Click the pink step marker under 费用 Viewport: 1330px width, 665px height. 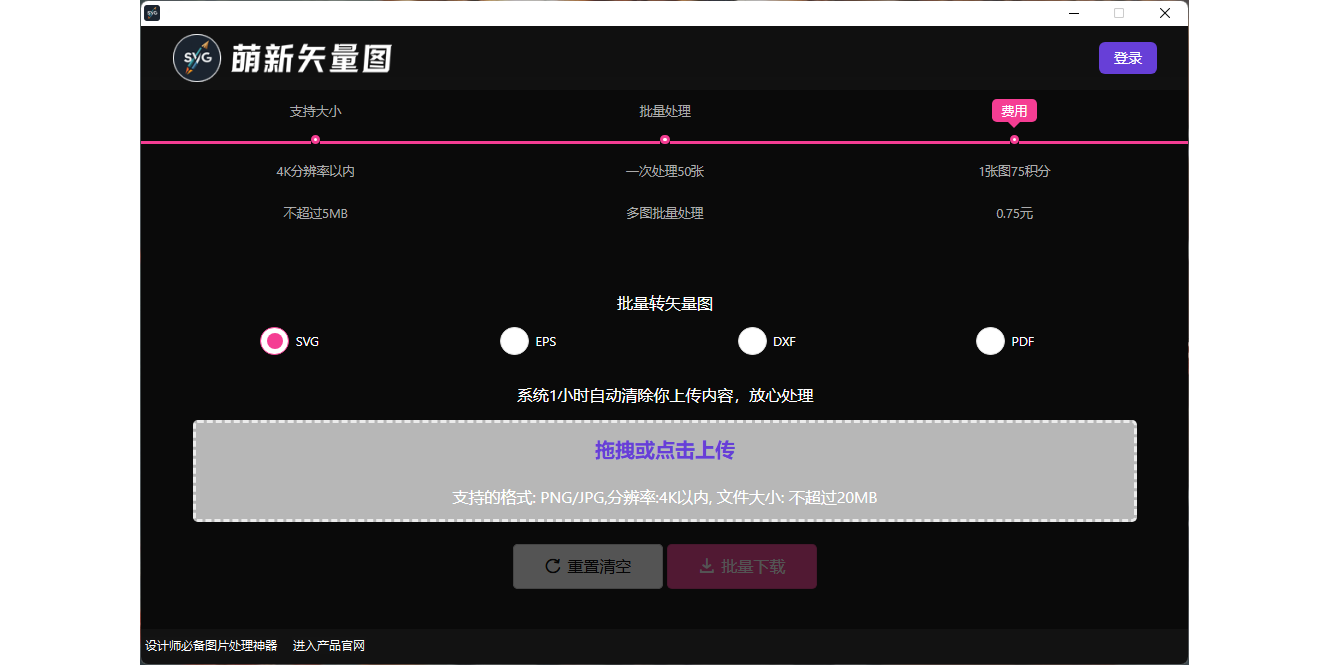(1014, 140)
